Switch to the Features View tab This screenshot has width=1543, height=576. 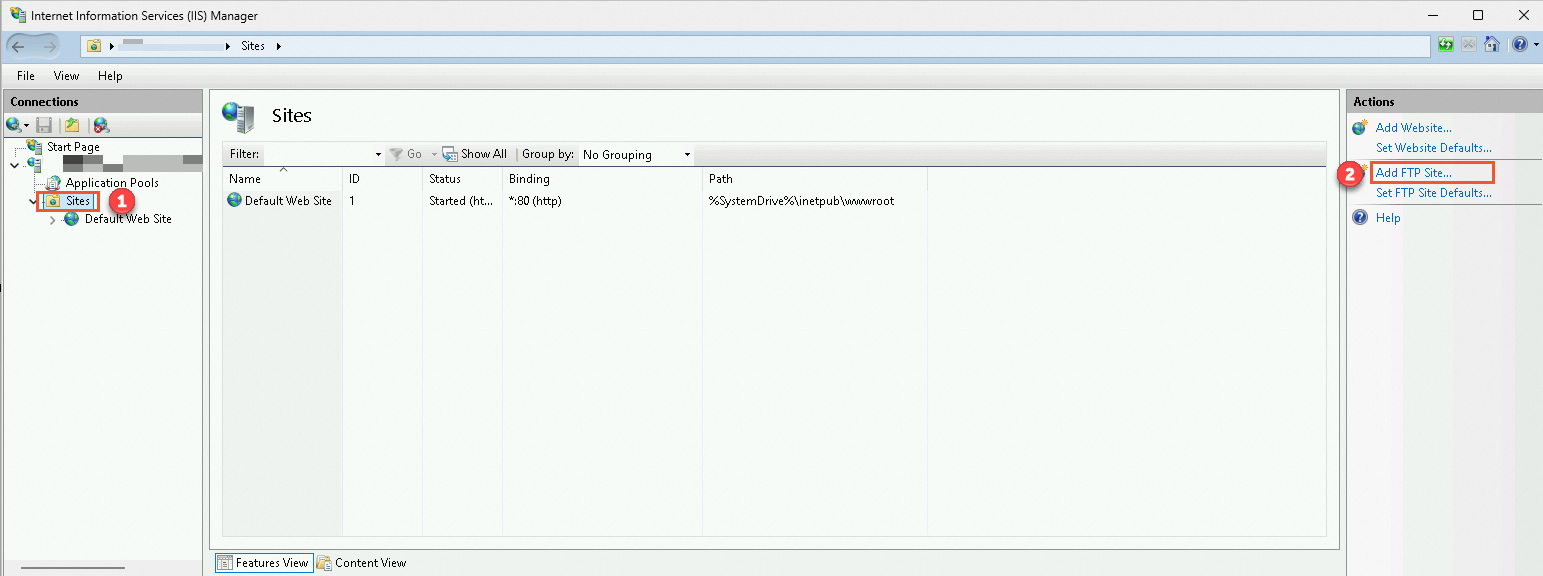coord(264,563)
